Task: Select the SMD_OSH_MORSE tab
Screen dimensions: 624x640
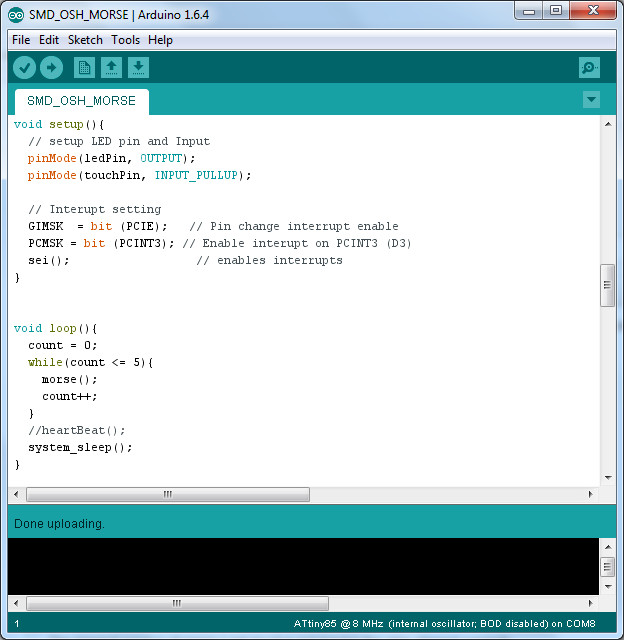Action: point(82,101)
